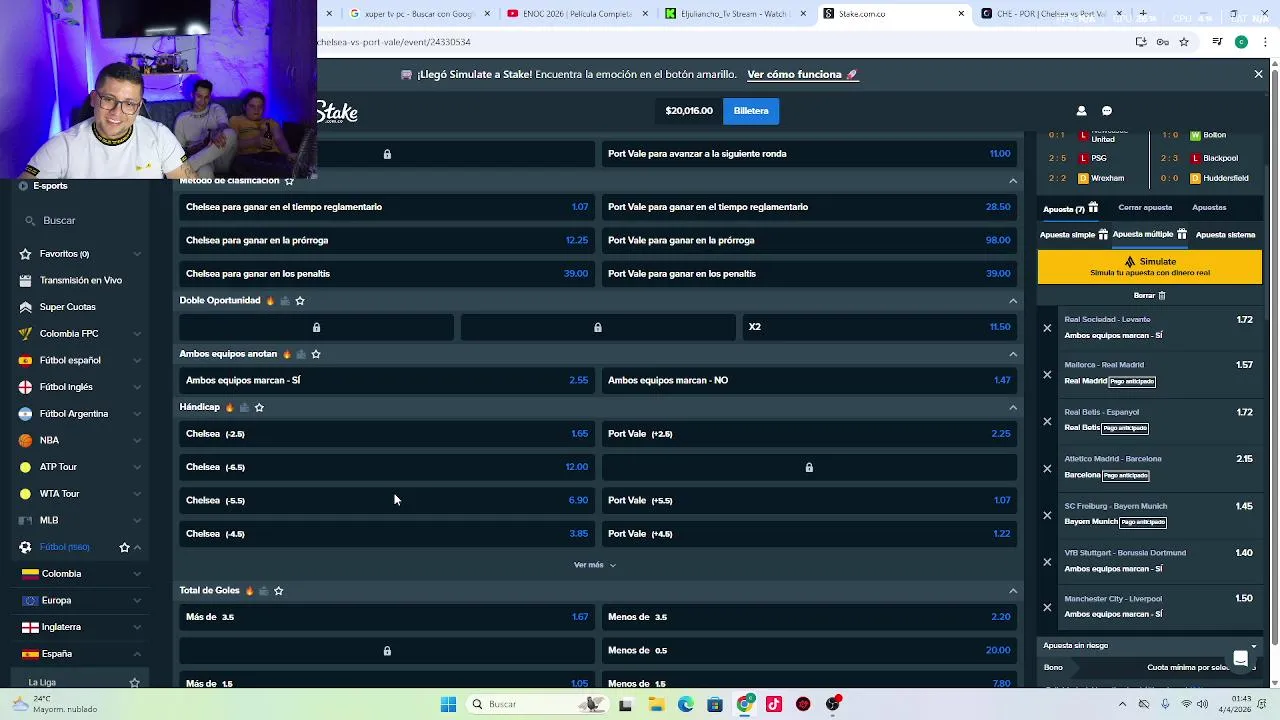Select Ambos equipos marcan - SÍ odds
This screenshot has height=720, width=1280.
[387, 380]
